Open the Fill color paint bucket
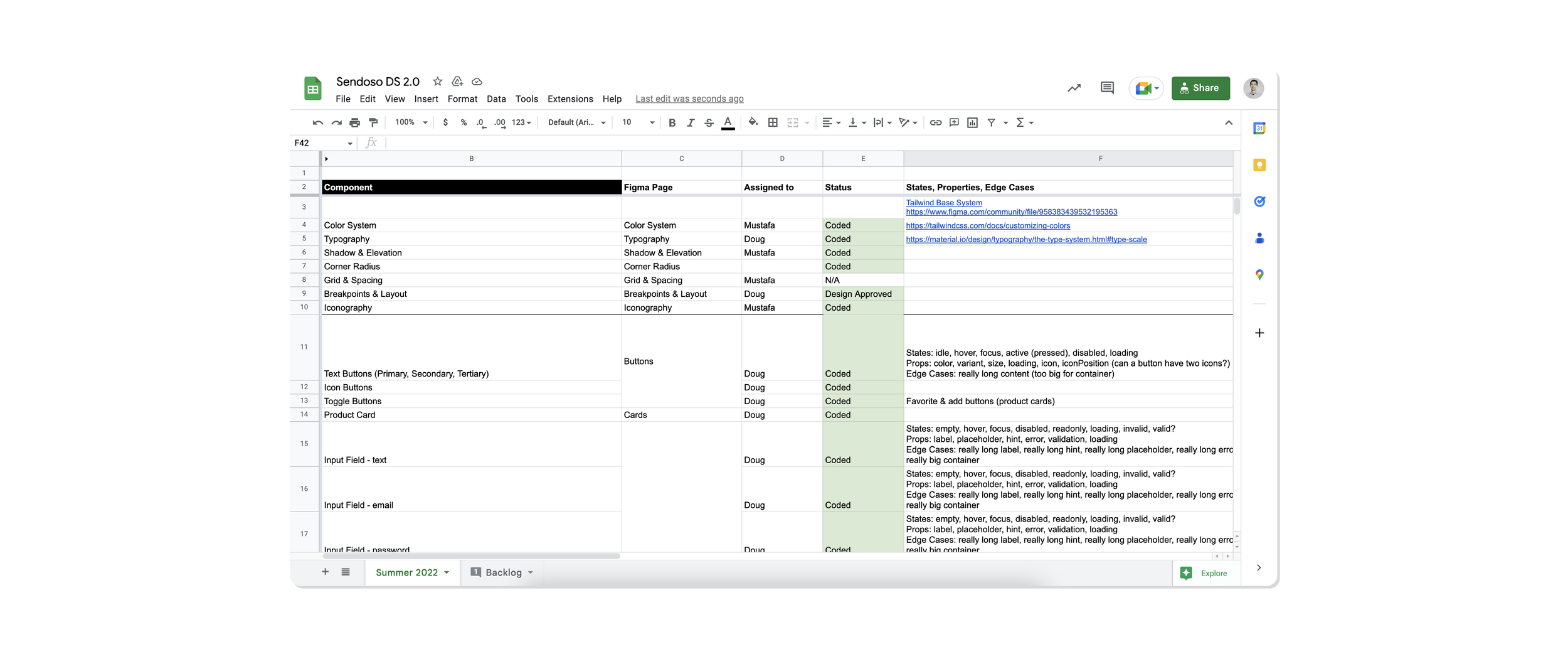 click(x=753, y=122)
